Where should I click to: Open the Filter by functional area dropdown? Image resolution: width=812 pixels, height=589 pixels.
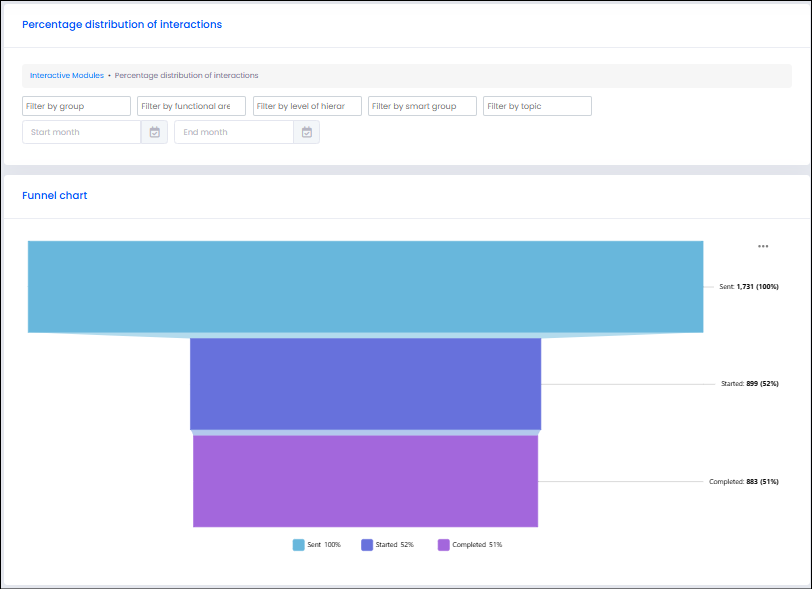click(192, 106)
